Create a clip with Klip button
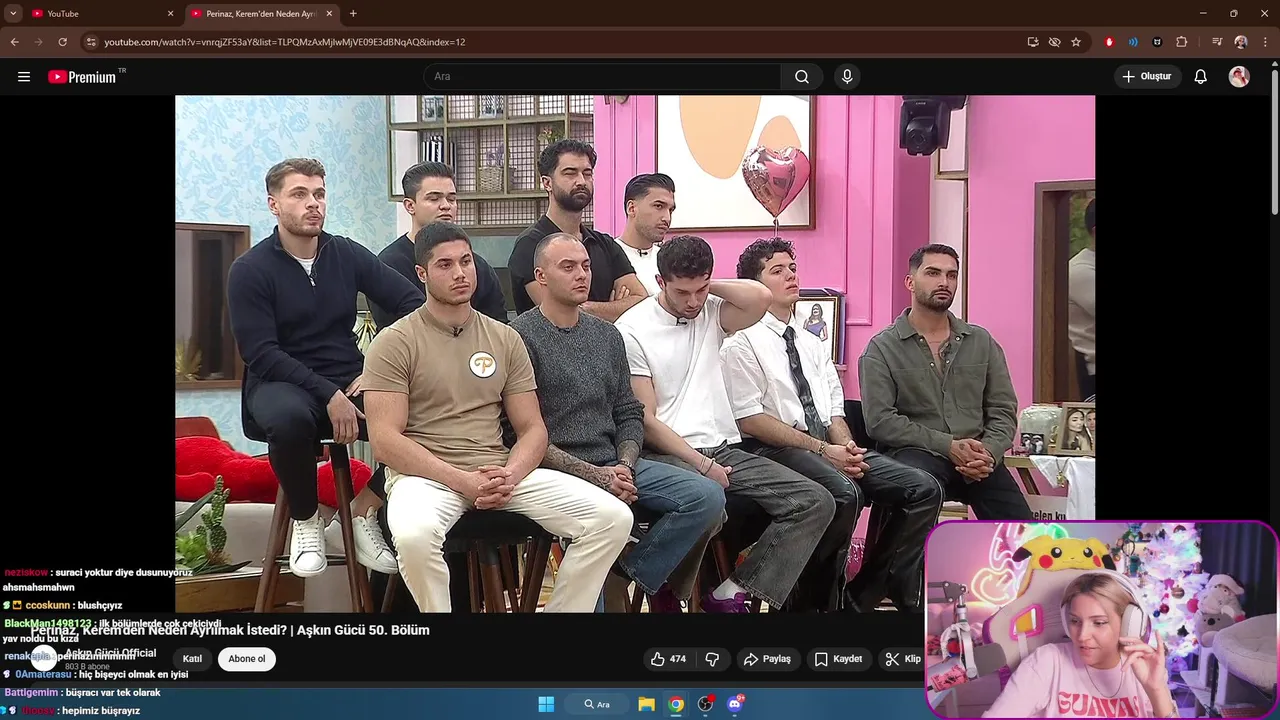The image size is (1280, 720). point(902,659)
